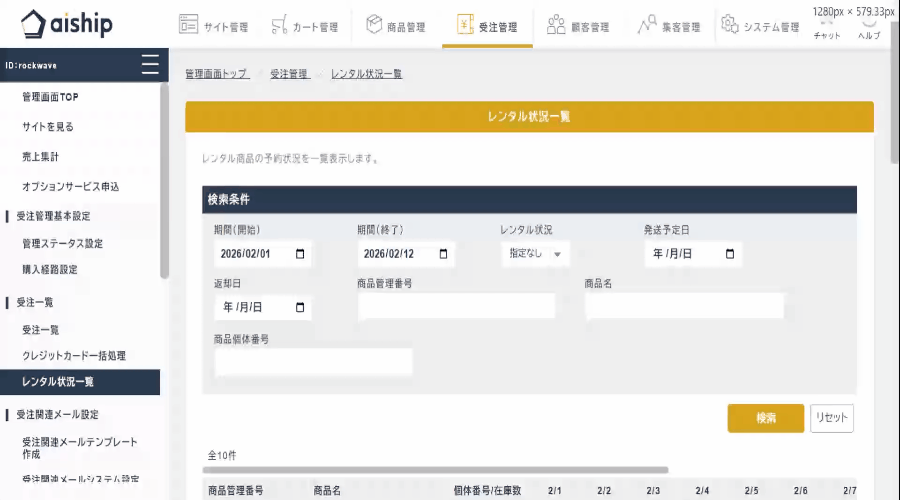Click the 顧客管理 people icon

[x=556, y=25]
